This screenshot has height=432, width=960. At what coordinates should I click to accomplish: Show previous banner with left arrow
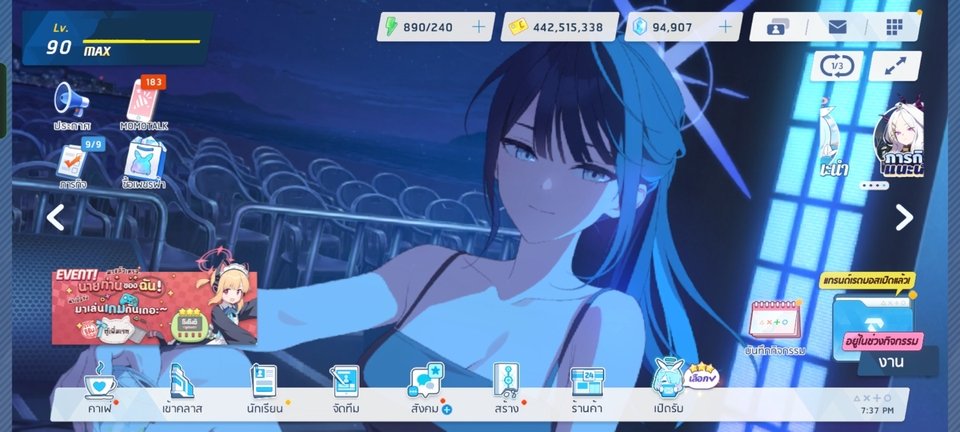click(x=56, y=217)
